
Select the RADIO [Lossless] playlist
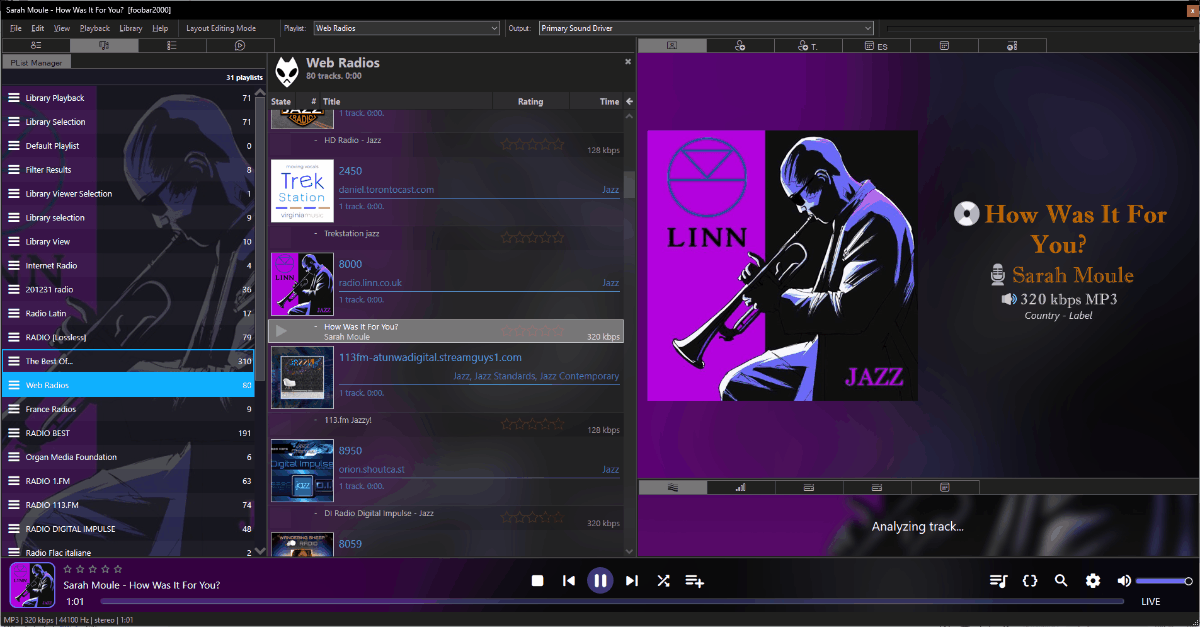click(x=128, y=337)
